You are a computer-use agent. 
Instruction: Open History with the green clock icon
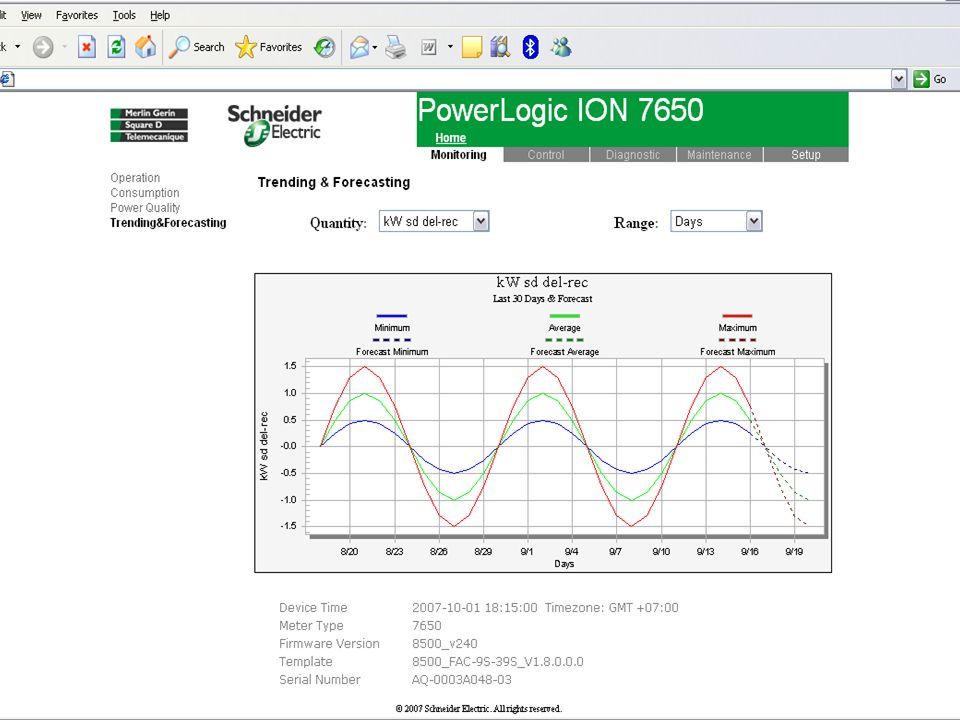click(x=324, y=47)
